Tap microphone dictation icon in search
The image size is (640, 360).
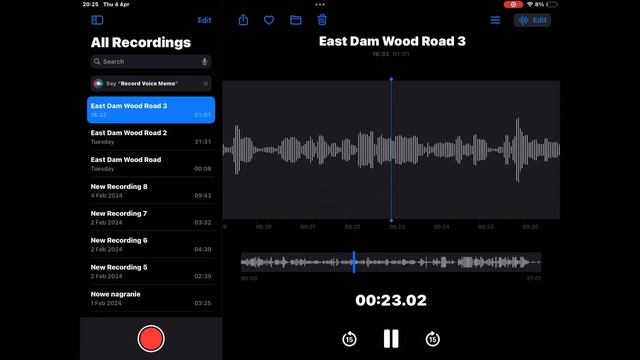204,61
